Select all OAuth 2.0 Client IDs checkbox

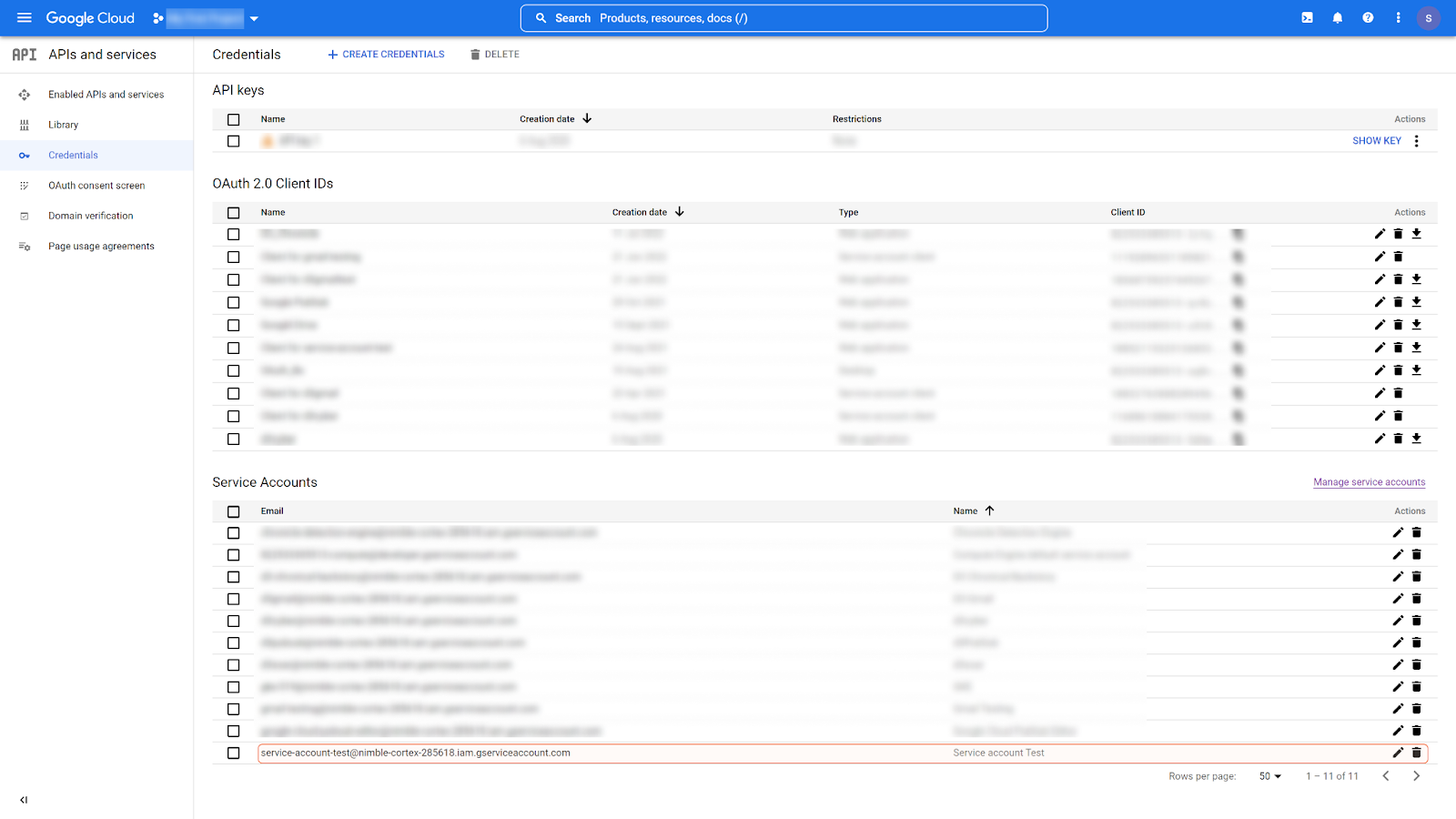(x=234, y=213)
